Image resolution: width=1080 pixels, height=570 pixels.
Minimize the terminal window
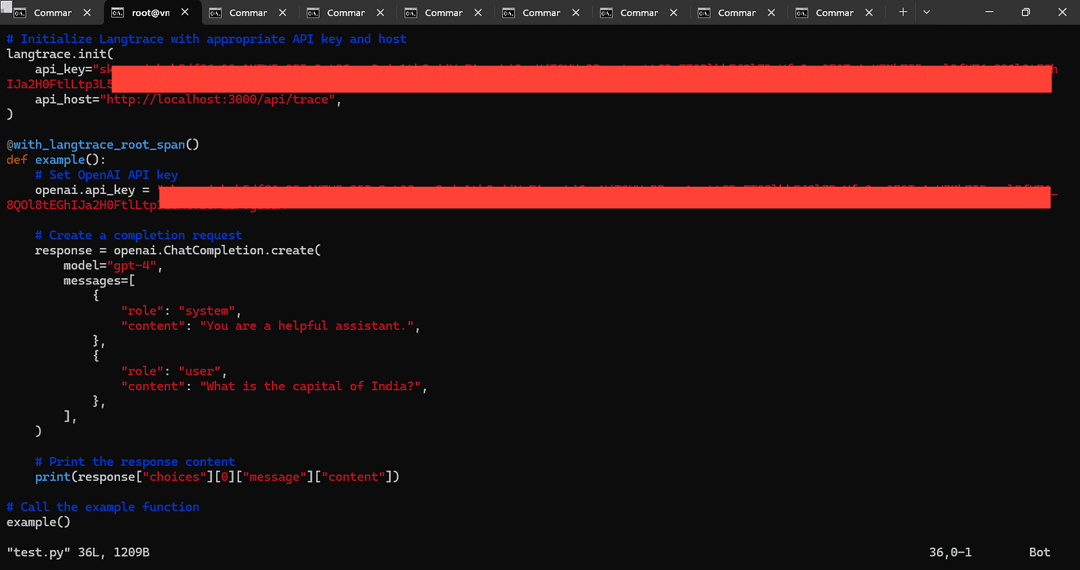[x=979, y=13]
